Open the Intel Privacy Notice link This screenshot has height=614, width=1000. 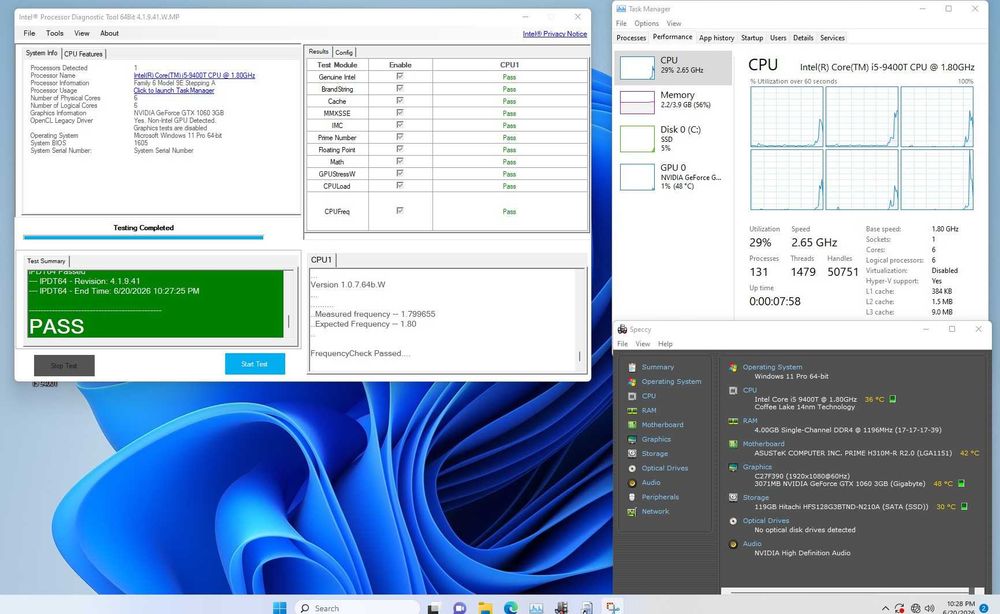point(554,34)
